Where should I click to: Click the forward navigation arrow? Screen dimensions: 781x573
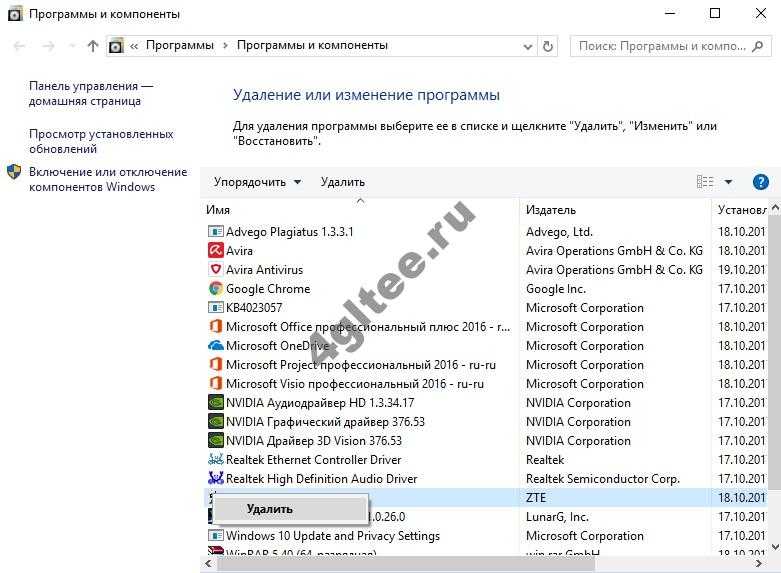[x=48, y=46]
